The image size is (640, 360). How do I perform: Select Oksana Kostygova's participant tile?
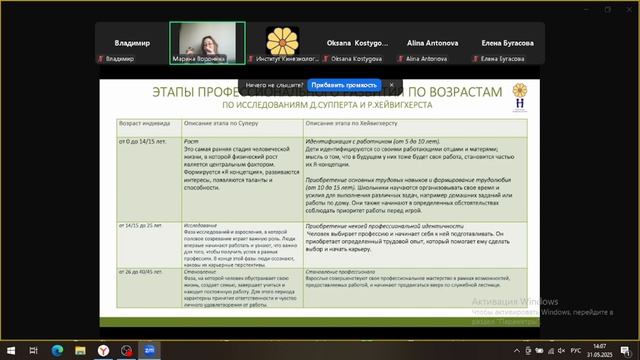coord(357,43)
